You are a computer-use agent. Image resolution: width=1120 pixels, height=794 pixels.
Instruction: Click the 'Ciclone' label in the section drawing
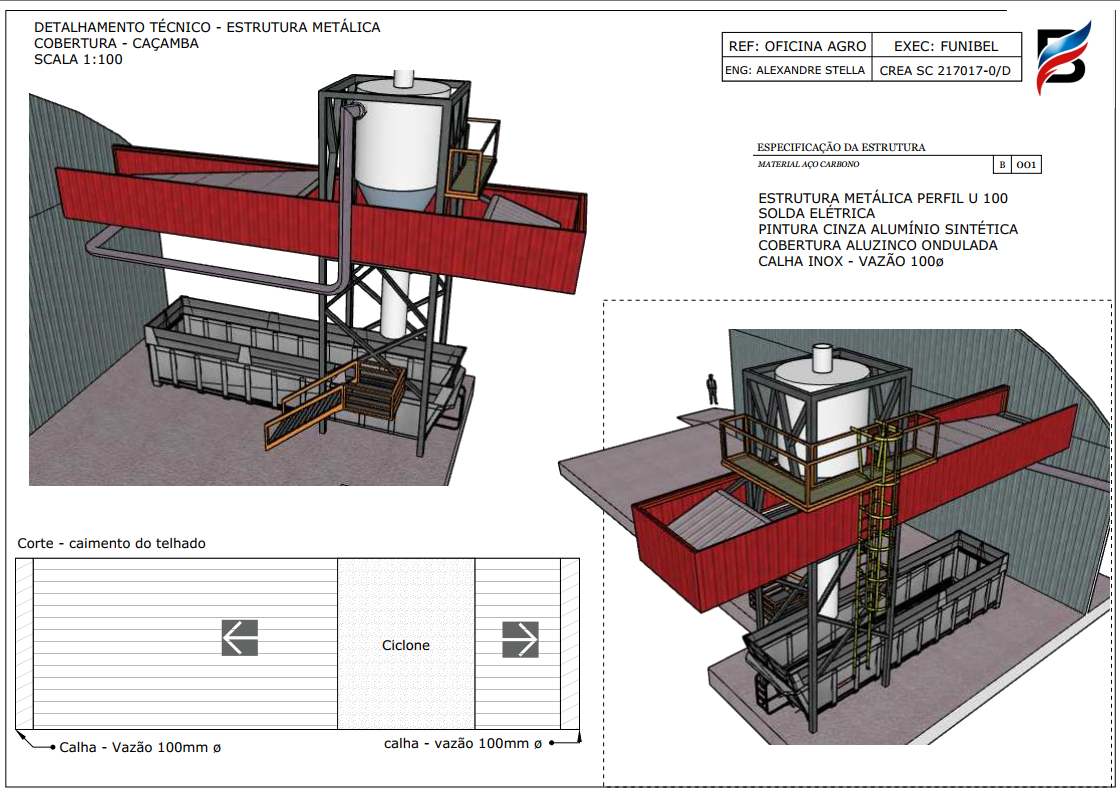click(x=406, y=645)
